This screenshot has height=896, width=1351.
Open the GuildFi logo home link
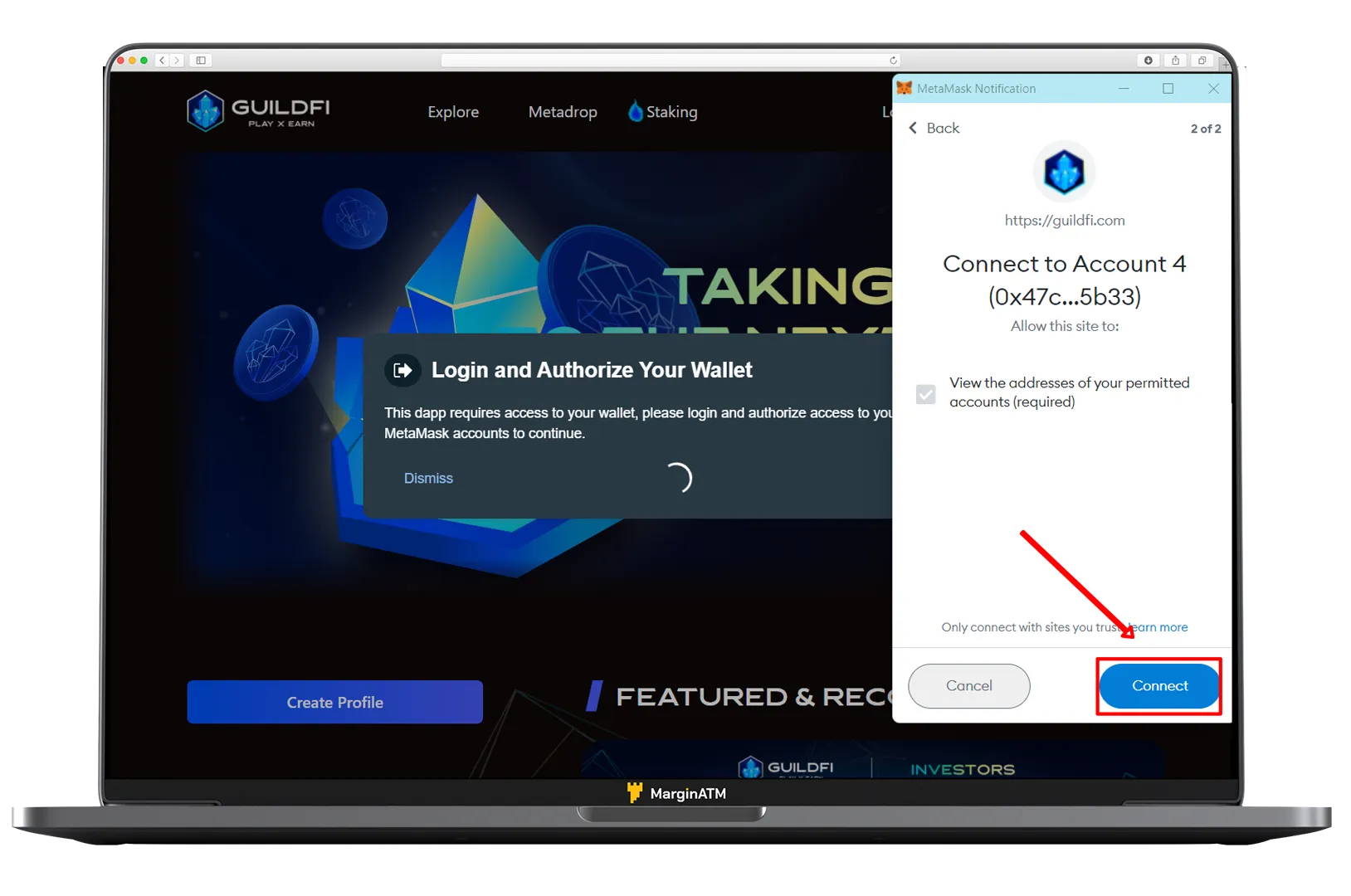point(259,110)
